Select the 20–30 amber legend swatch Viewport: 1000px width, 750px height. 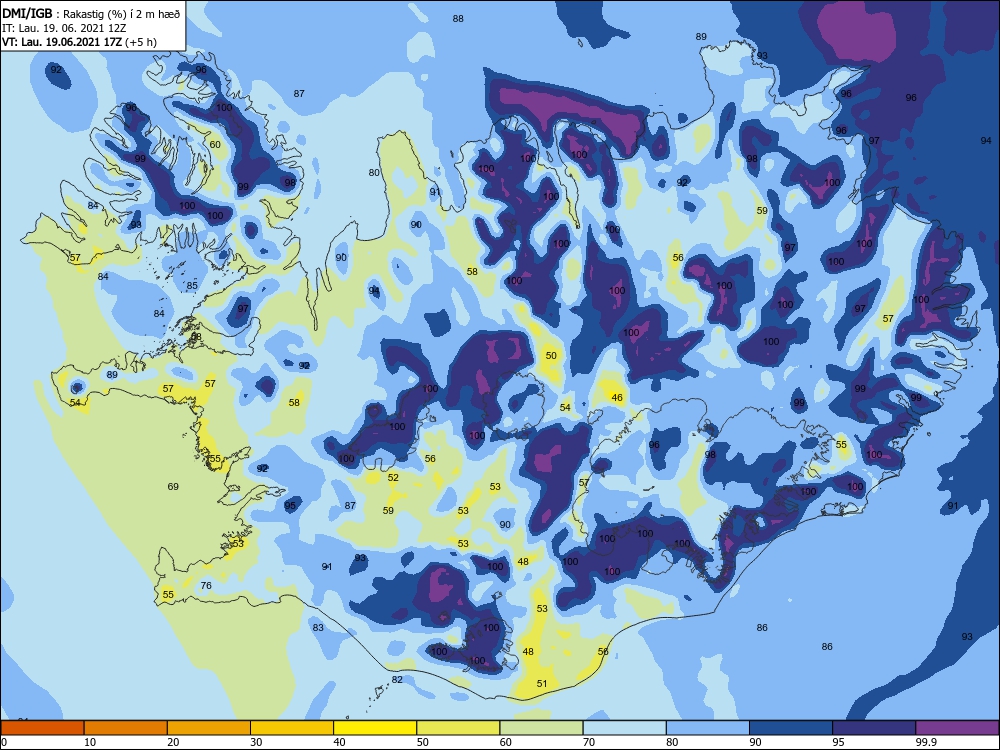(x=209, y=728)
